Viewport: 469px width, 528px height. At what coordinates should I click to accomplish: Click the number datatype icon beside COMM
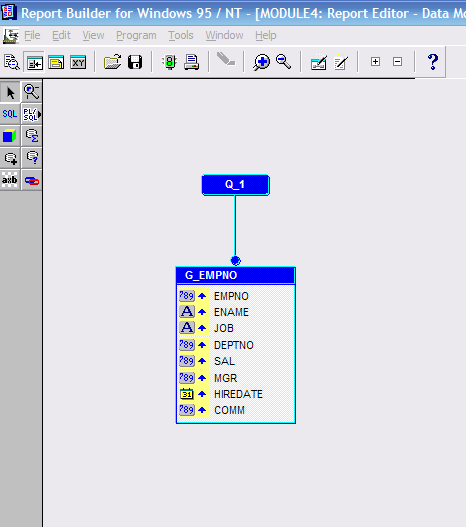coord(187,410)
